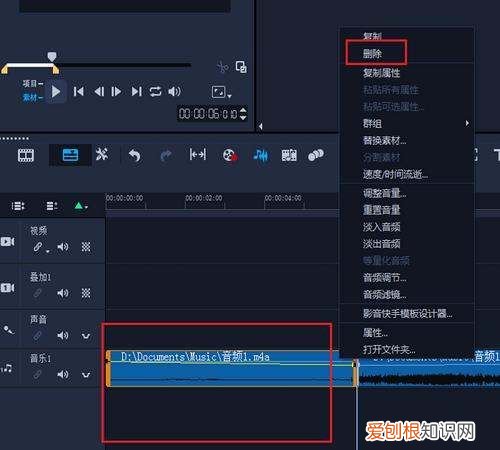
Task: Toggle ripple editing link on 视频 track
Action: [x=39, y=247]
